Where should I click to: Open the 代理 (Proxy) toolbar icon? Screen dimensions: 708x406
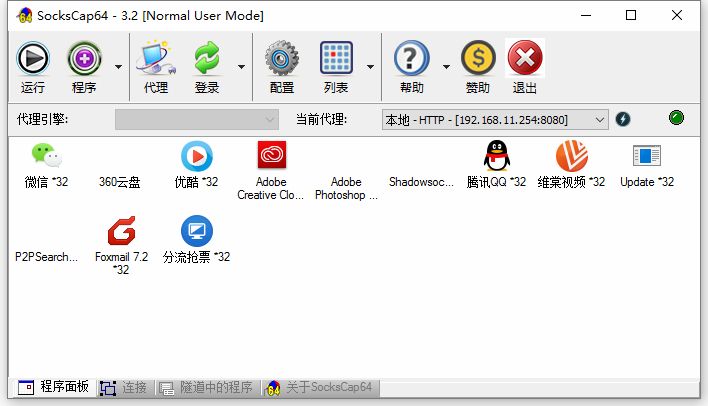[x=156, y=58]
